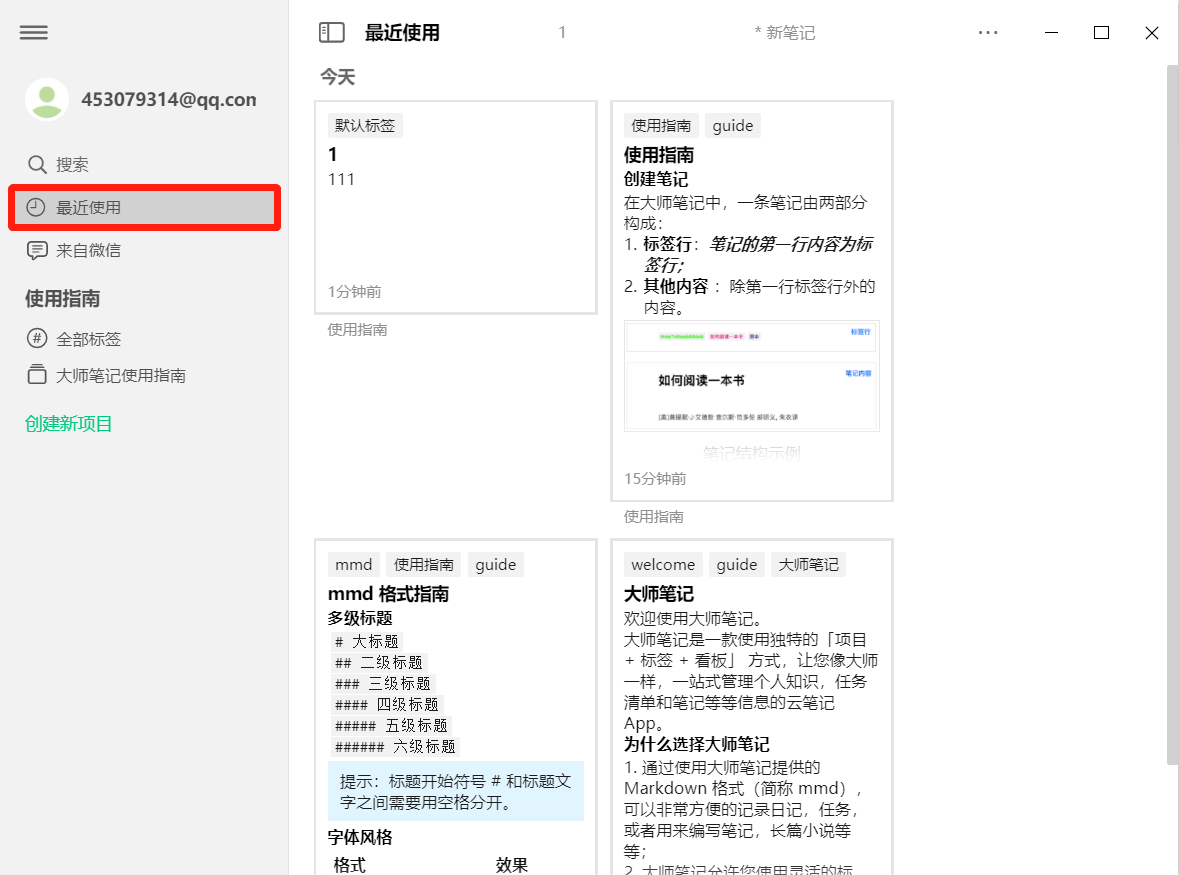The image size is (1179, 875).
Task: Click the mmd tag
Action: [353, 565]
